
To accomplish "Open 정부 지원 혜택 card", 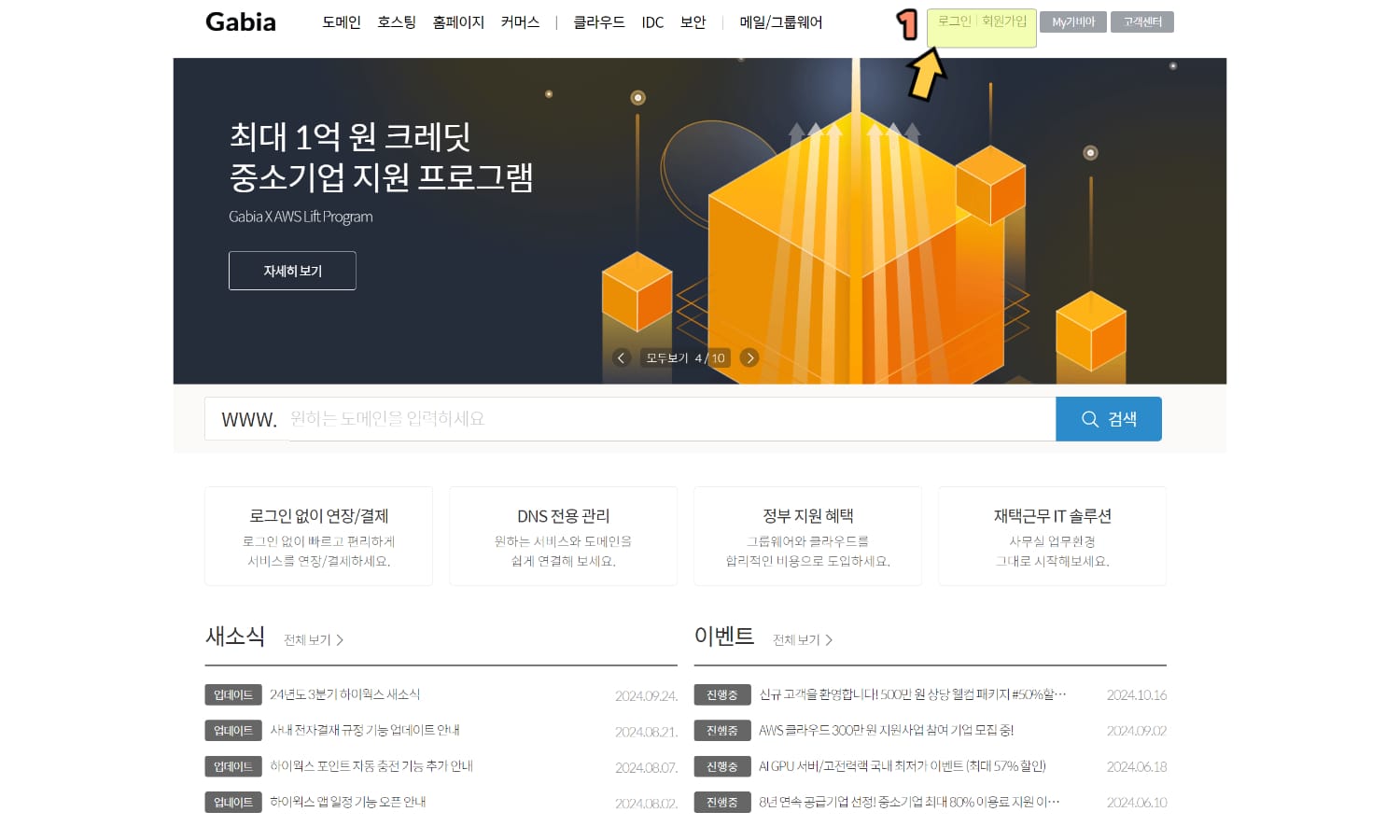I will click(807, 537).
